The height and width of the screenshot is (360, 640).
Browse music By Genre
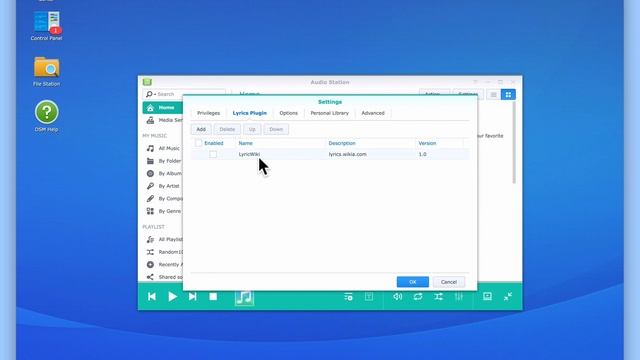tap(162, 211)
